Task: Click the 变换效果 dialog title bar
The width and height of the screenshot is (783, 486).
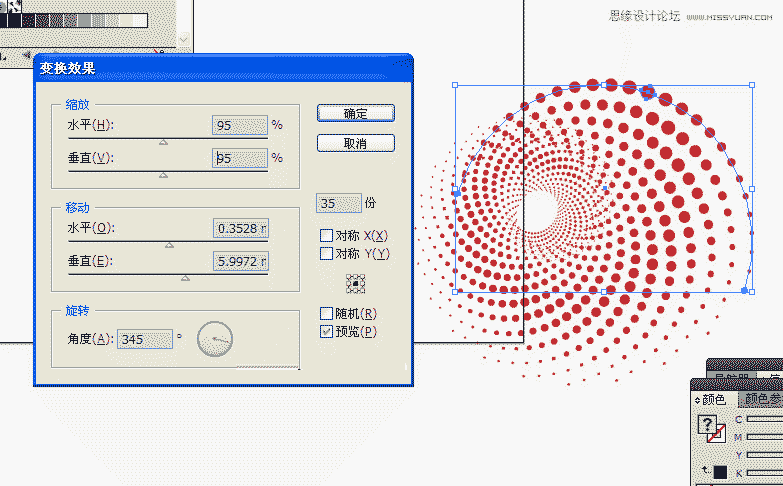Action: (x=223, y=68)
